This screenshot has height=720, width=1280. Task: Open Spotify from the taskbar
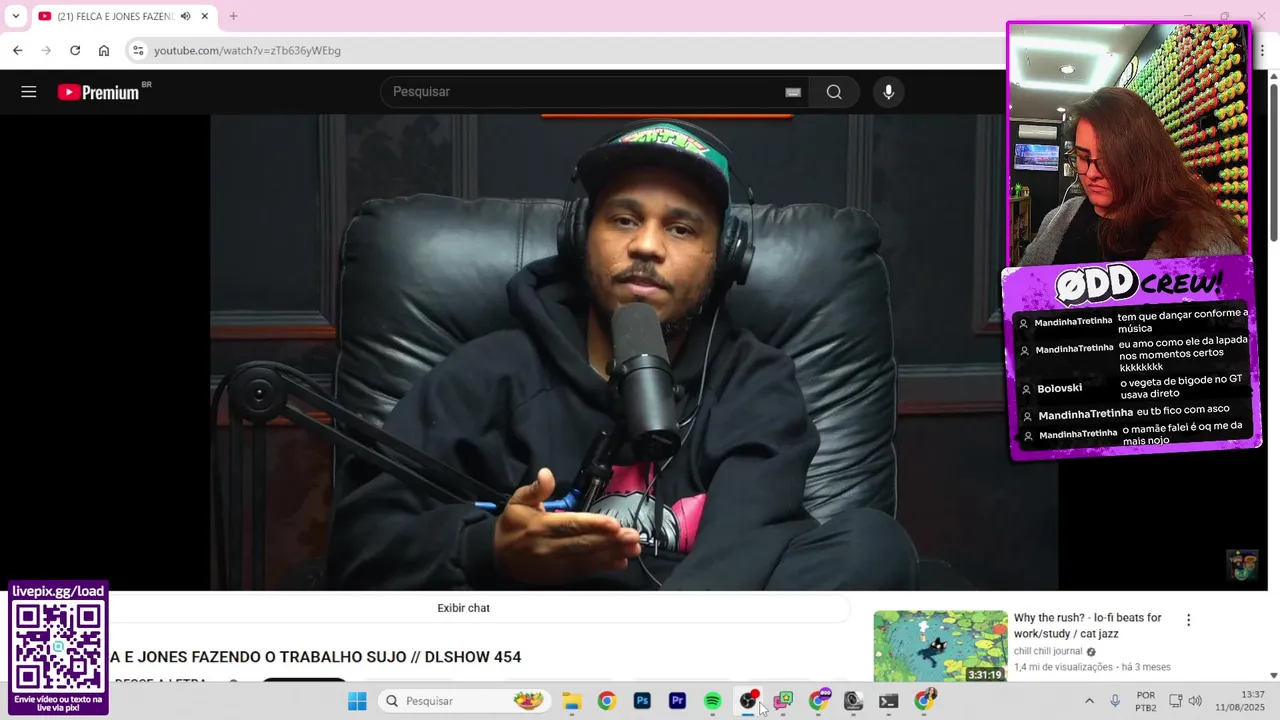coord(712,701)
